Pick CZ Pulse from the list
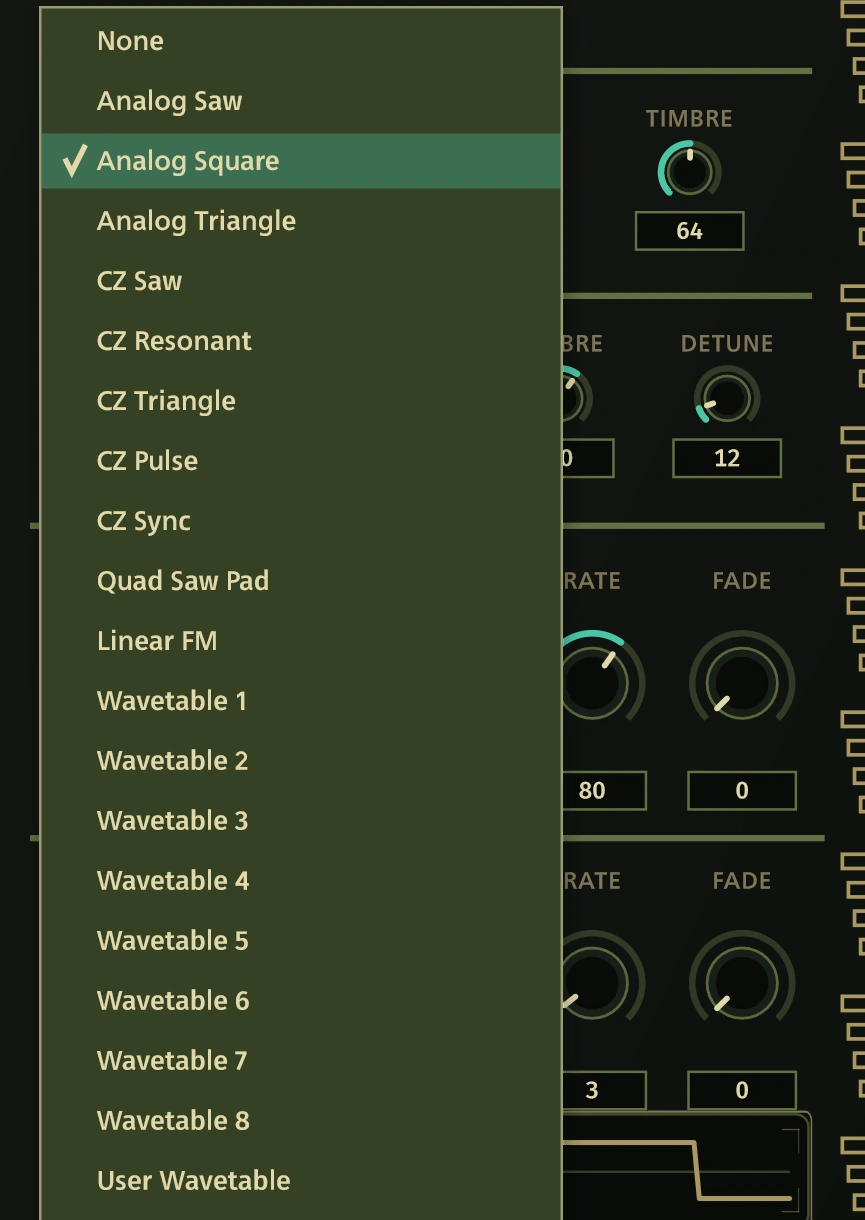 click(x=301, y=461)
